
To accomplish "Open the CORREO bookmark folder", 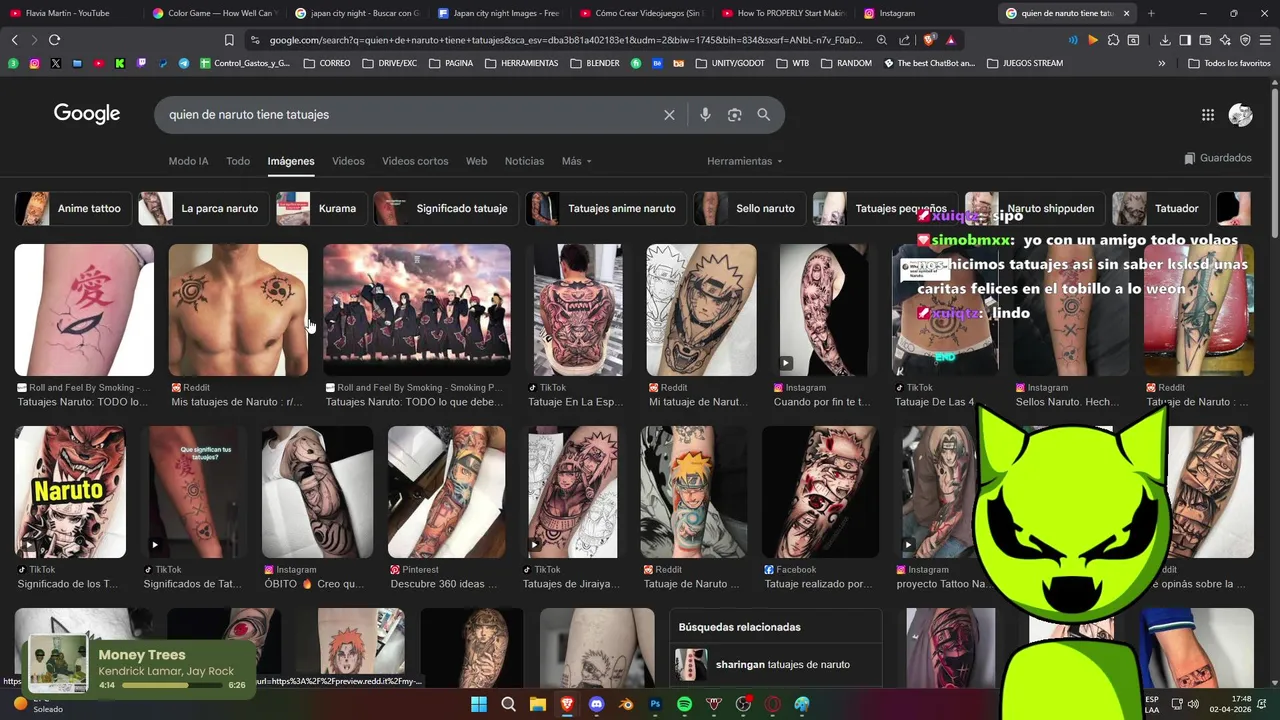I will pos(327,63).
